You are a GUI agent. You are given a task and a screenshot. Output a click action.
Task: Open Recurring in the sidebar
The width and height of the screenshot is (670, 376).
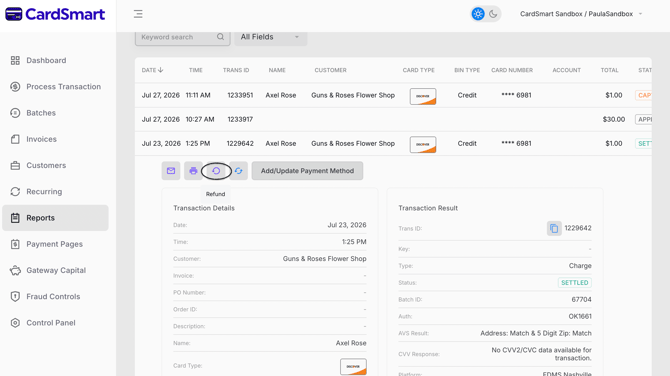pos(55,191)
